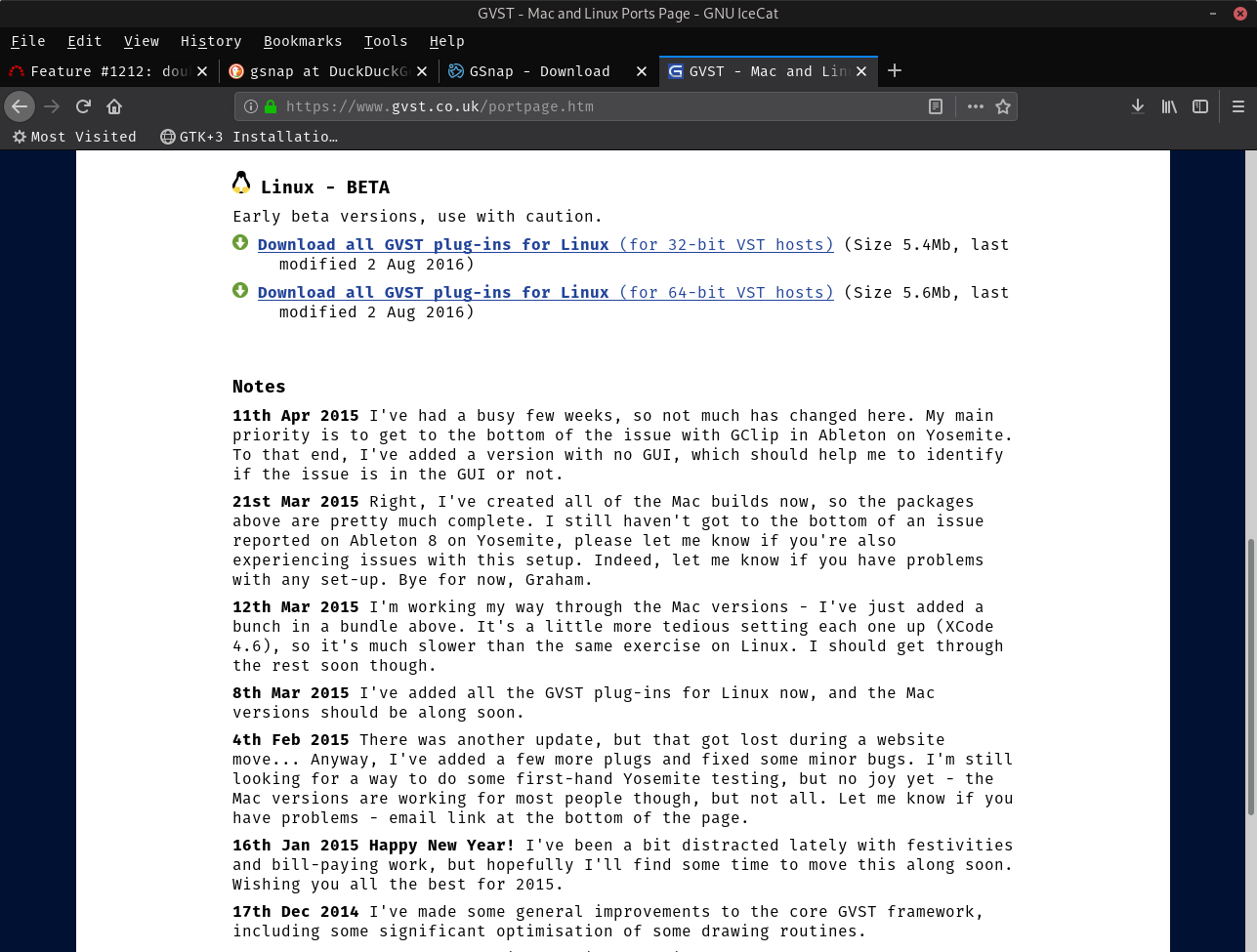This screenshot has width=1257, height=952.
Task: Toggle the sidebar view
Action: click(1200, 106)
